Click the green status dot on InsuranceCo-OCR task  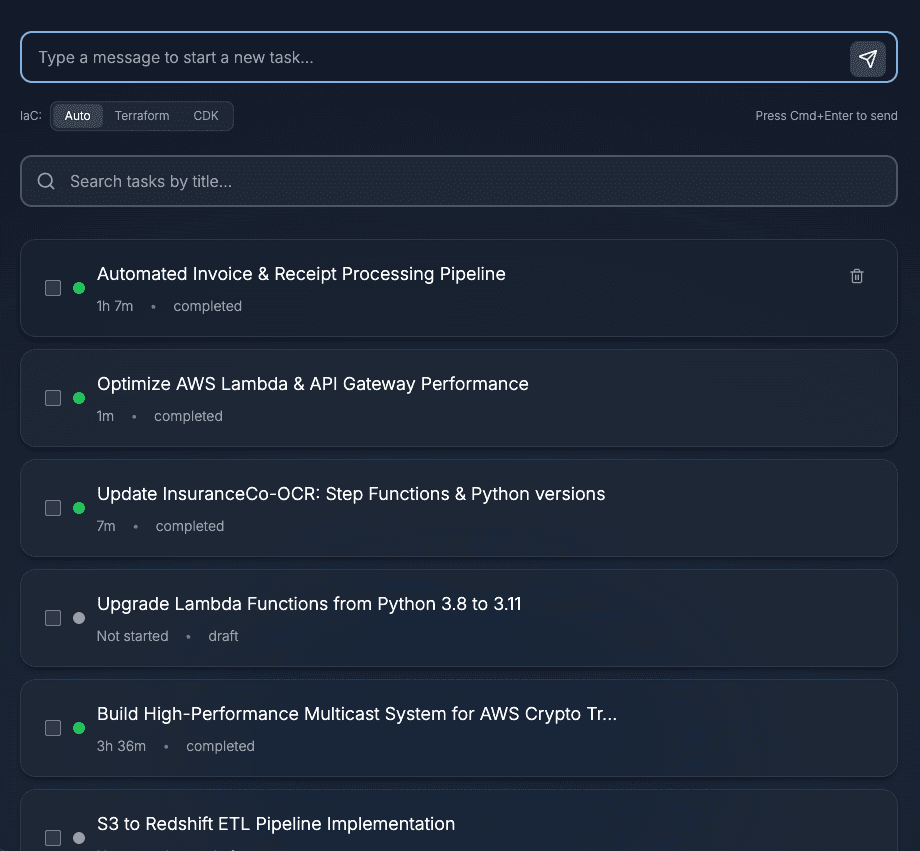point(79,508)
